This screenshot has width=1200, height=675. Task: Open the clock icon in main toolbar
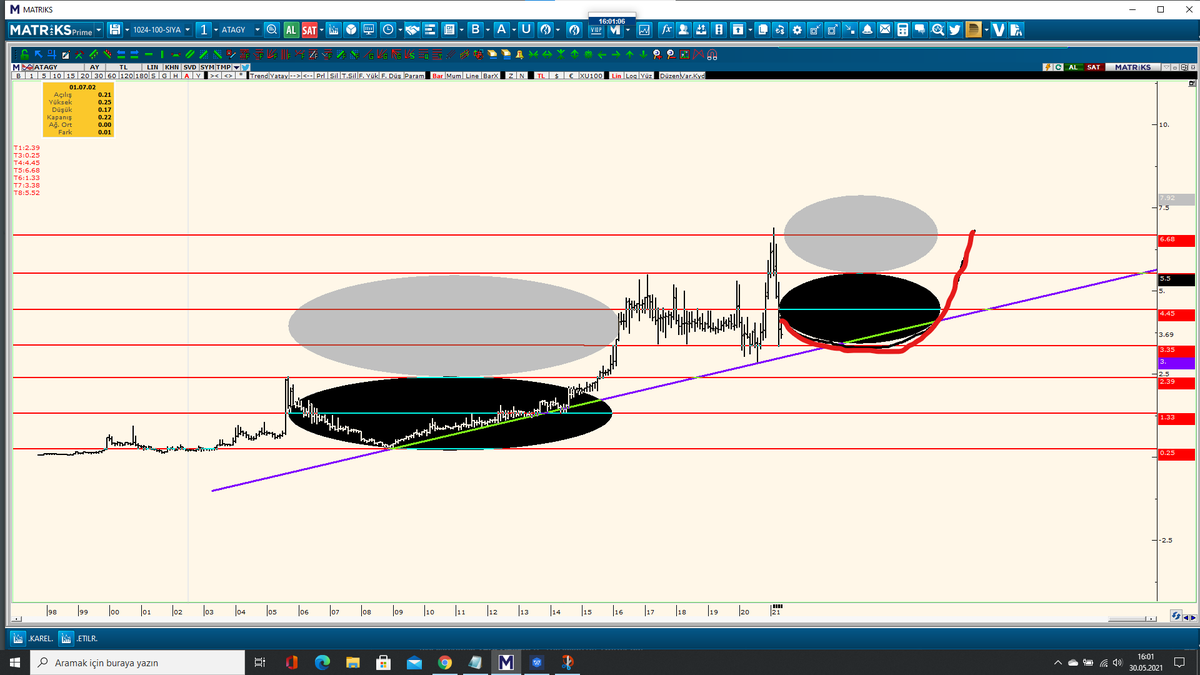click(387, 29)
